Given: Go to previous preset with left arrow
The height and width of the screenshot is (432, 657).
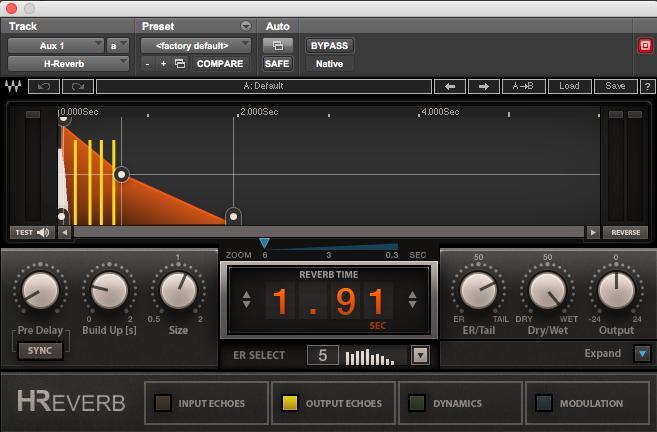Looking at the screenshot, I should point(450,86).
